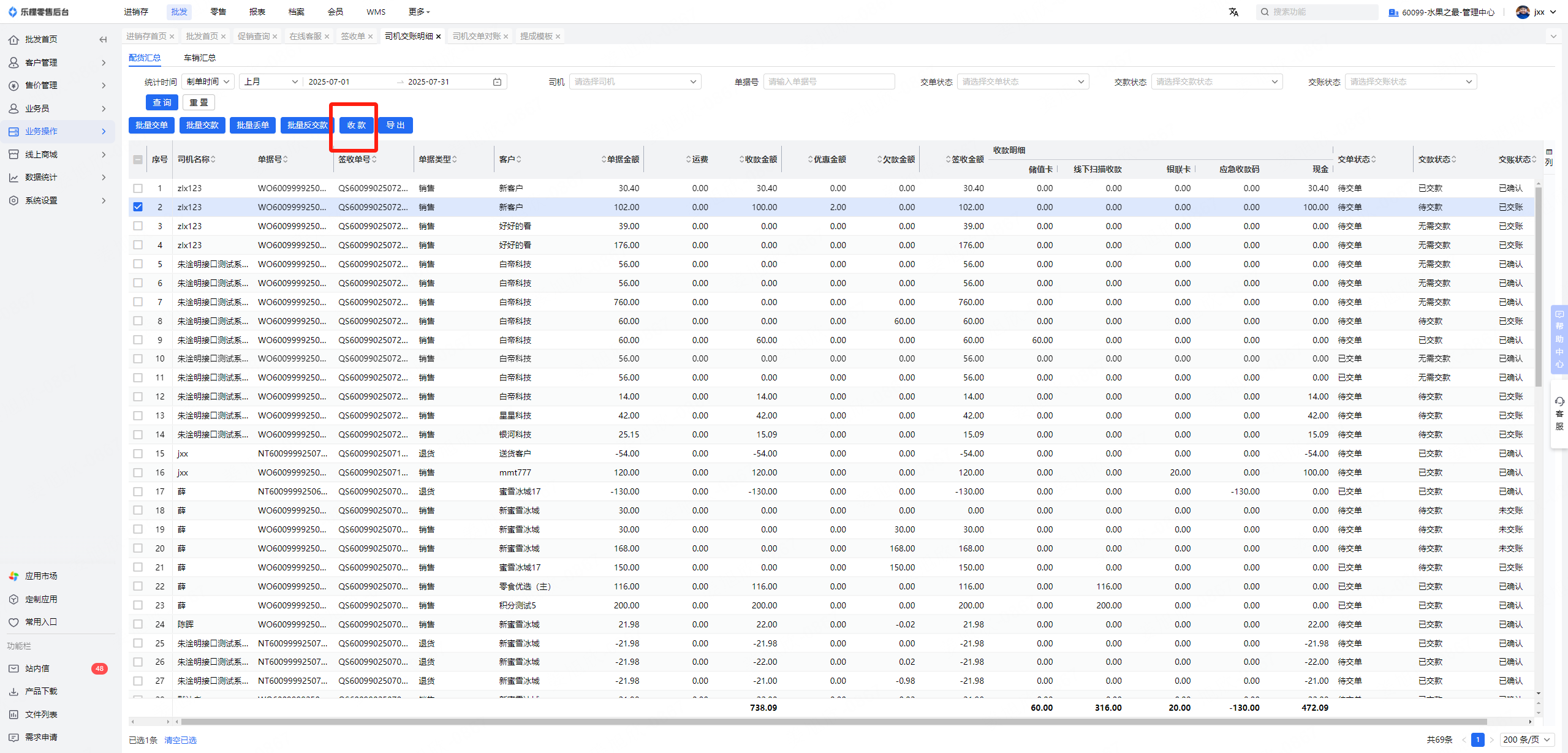Viewport: 1568px width, 753px height.
Task: Open 文件列表 file list entry
Action: (41, 714)
